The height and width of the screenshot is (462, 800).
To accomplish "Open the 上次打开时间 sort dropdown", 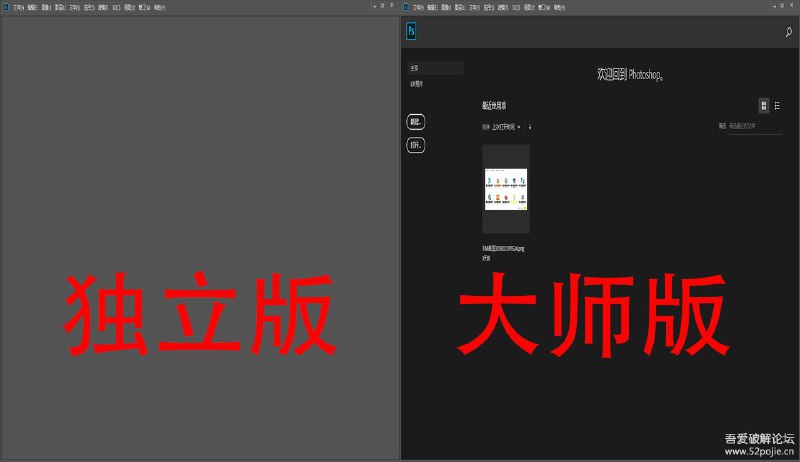I will (x=506, y=127).
